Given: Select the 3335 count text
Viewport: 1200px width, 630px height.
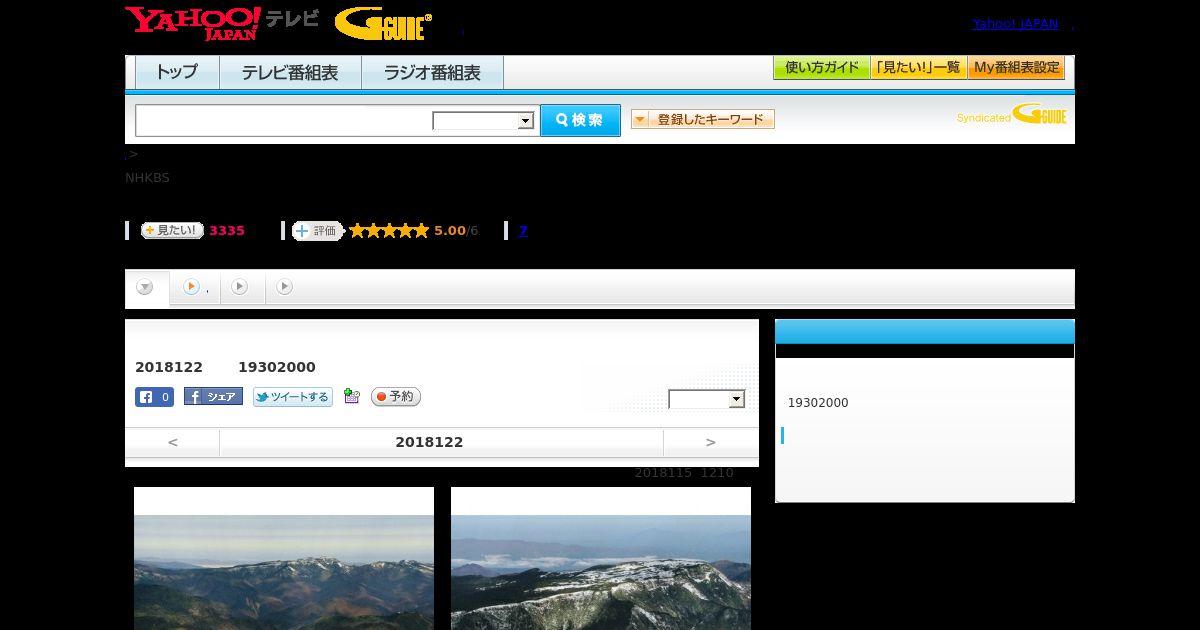Looking at the screenshot, I should pyautogui.click(x=227, y=231).
